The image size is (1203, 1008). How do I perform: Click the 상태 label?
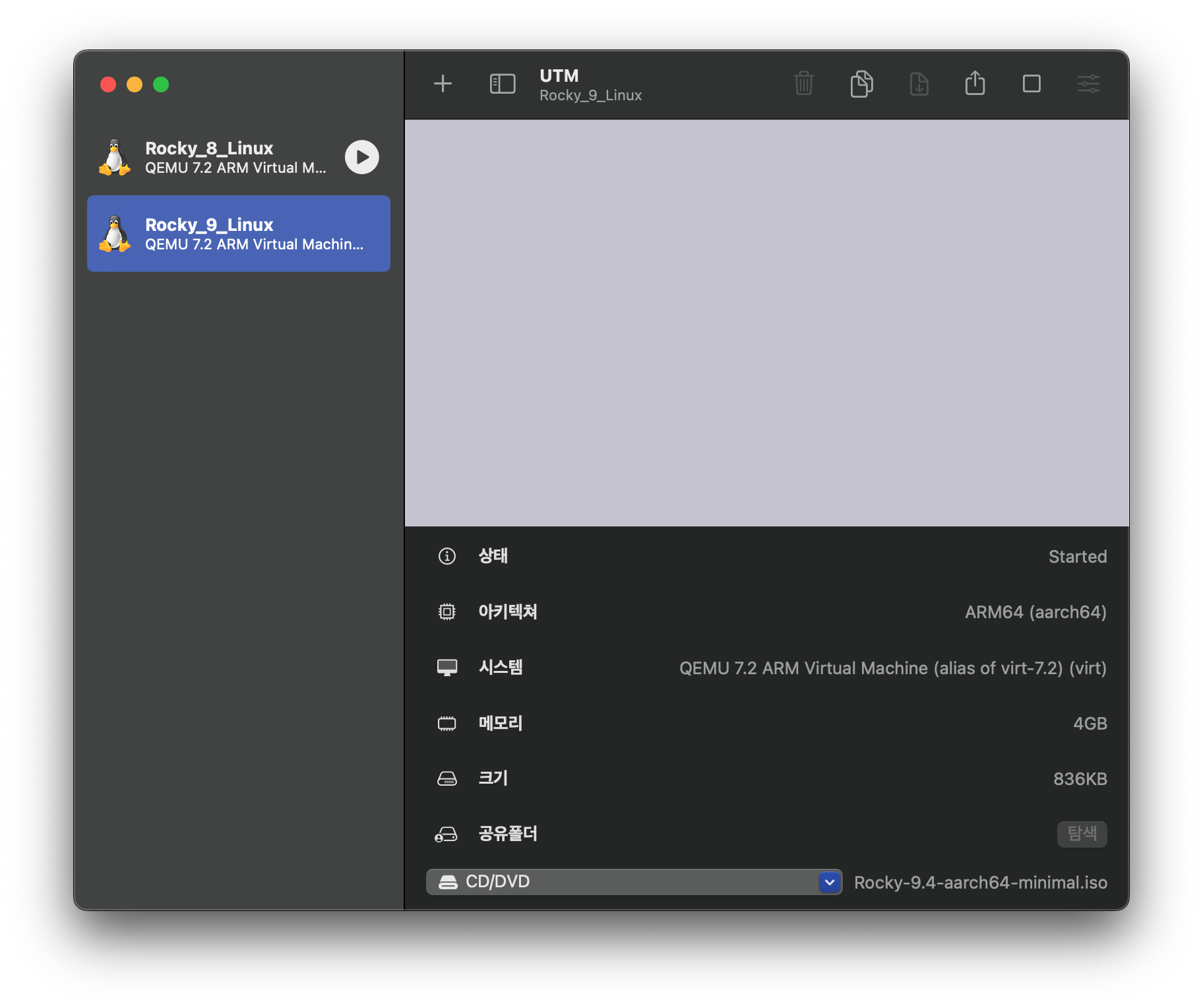(493, 556)
